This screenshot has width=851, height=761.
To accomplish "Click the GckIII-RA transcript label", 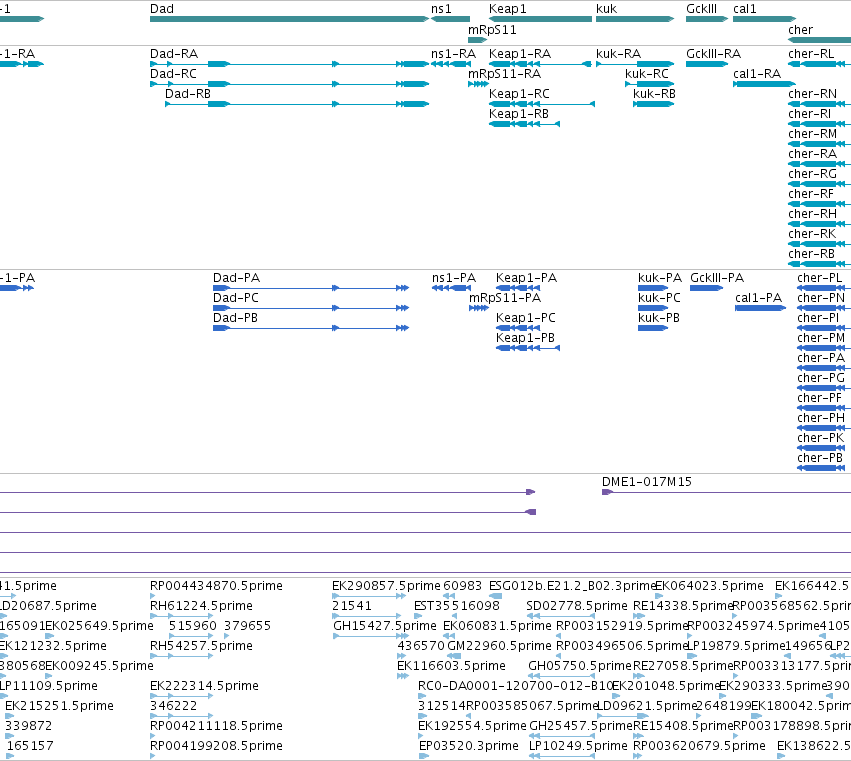I will pos(714,54).
